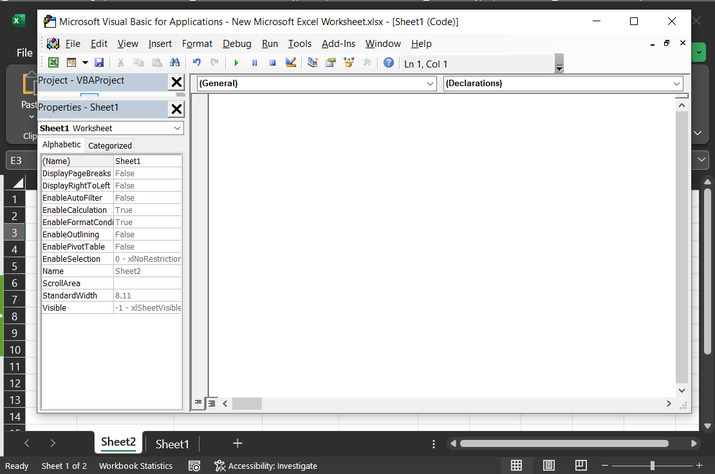This screenshot has width=715, height=474.
Task: Open Visual Basic Help question mark icon
Action: click(389, 63)
